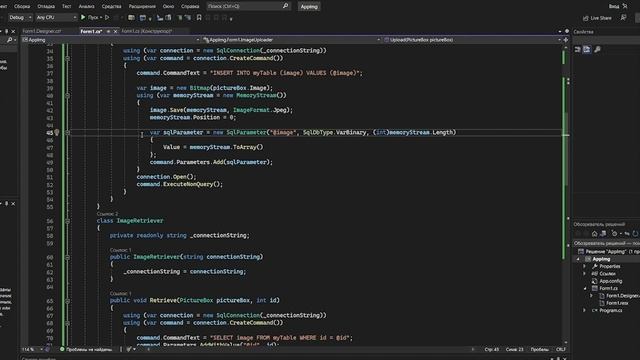
Task: Open property pages wrench icon
Action: click(x=597, y=49)
